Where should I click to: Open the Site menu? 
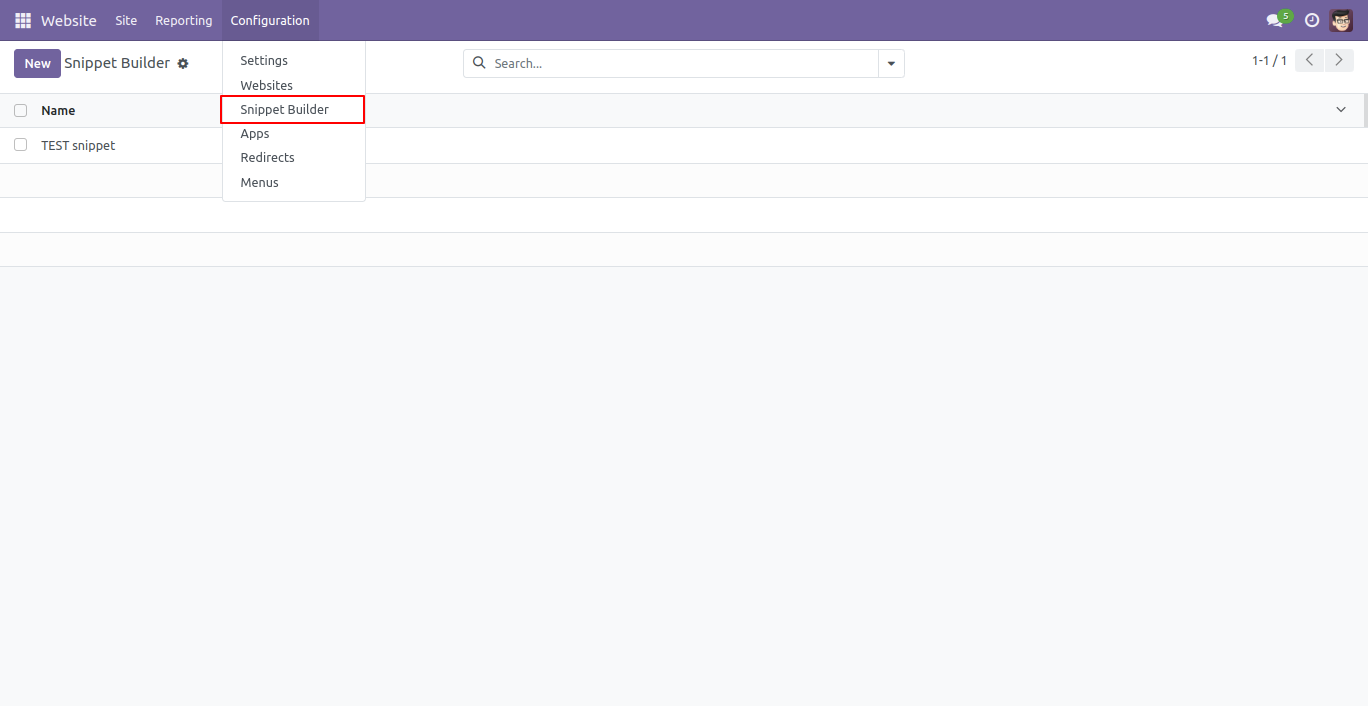tap(126, 20)
